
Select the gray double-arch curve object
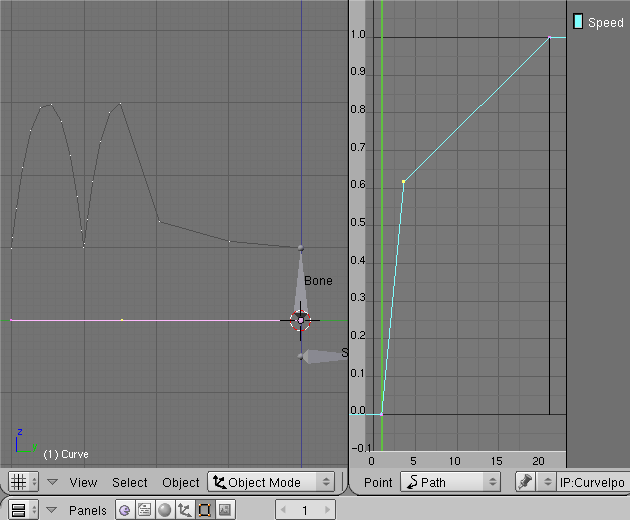[156, 176]
